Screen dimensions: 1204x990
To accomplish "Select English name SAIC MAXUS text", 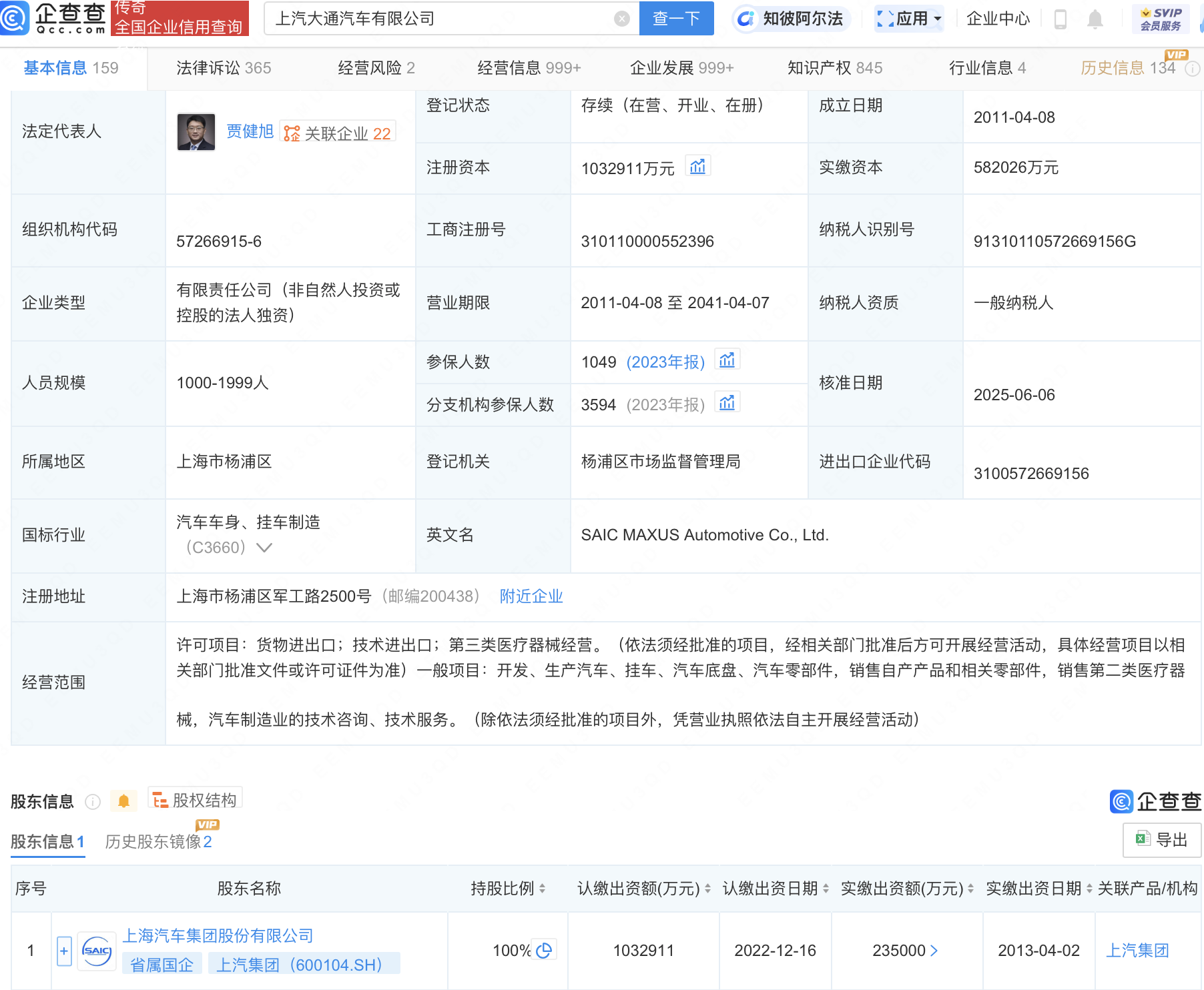I will tap(705, 535).
